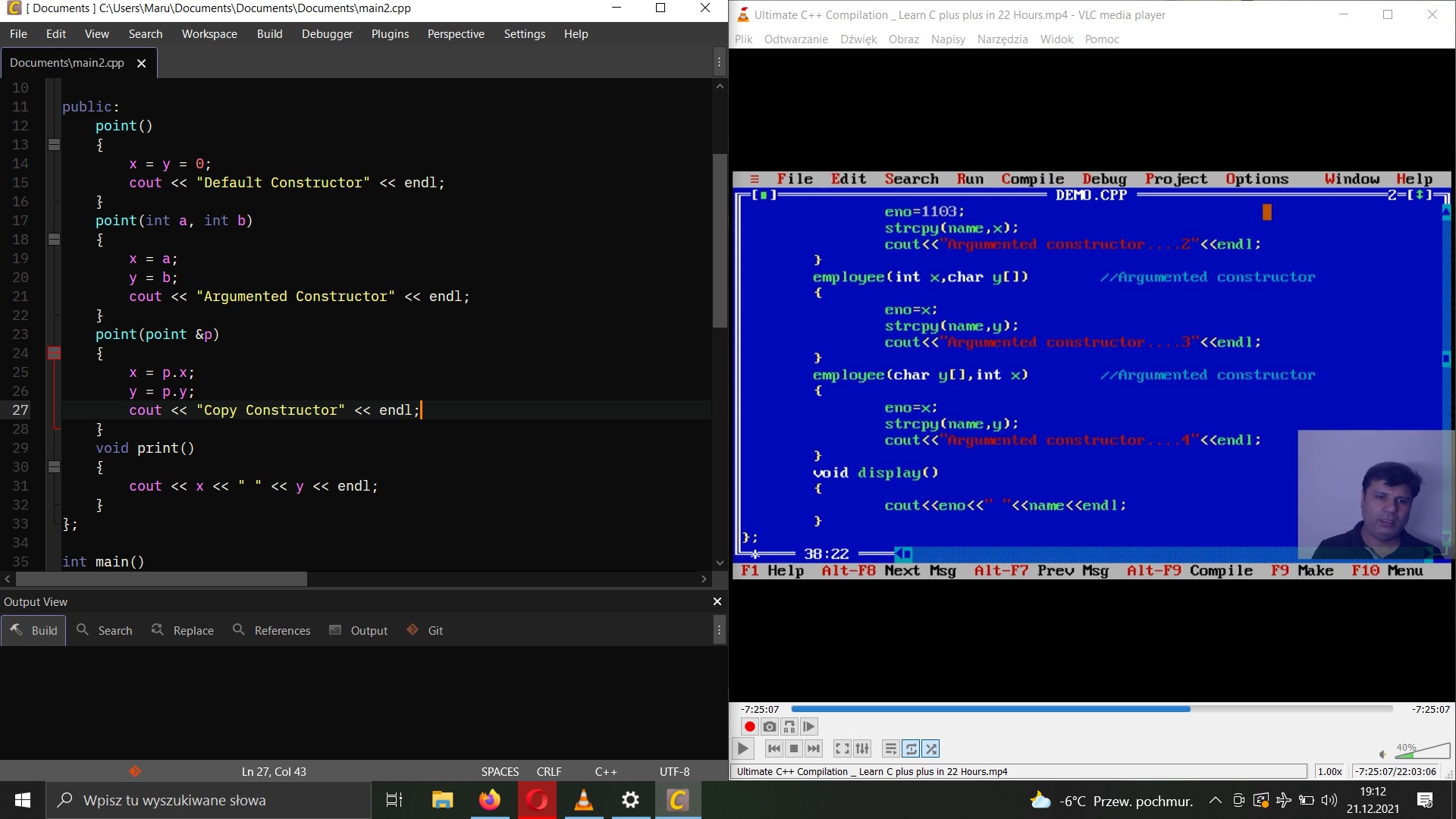1456x819 pixels.
Task: Click the VLC record button
Action: [x=749, y=726]
